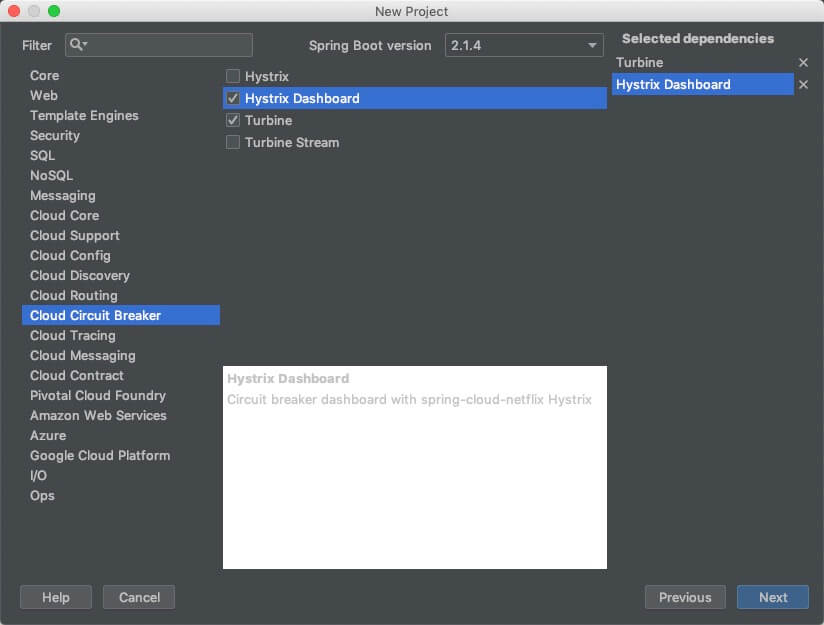Uncheck the Hystrix Dashboard checkbox
This screenshot has height=625, width=824.
pyautogui.click(x=233, y=98)
